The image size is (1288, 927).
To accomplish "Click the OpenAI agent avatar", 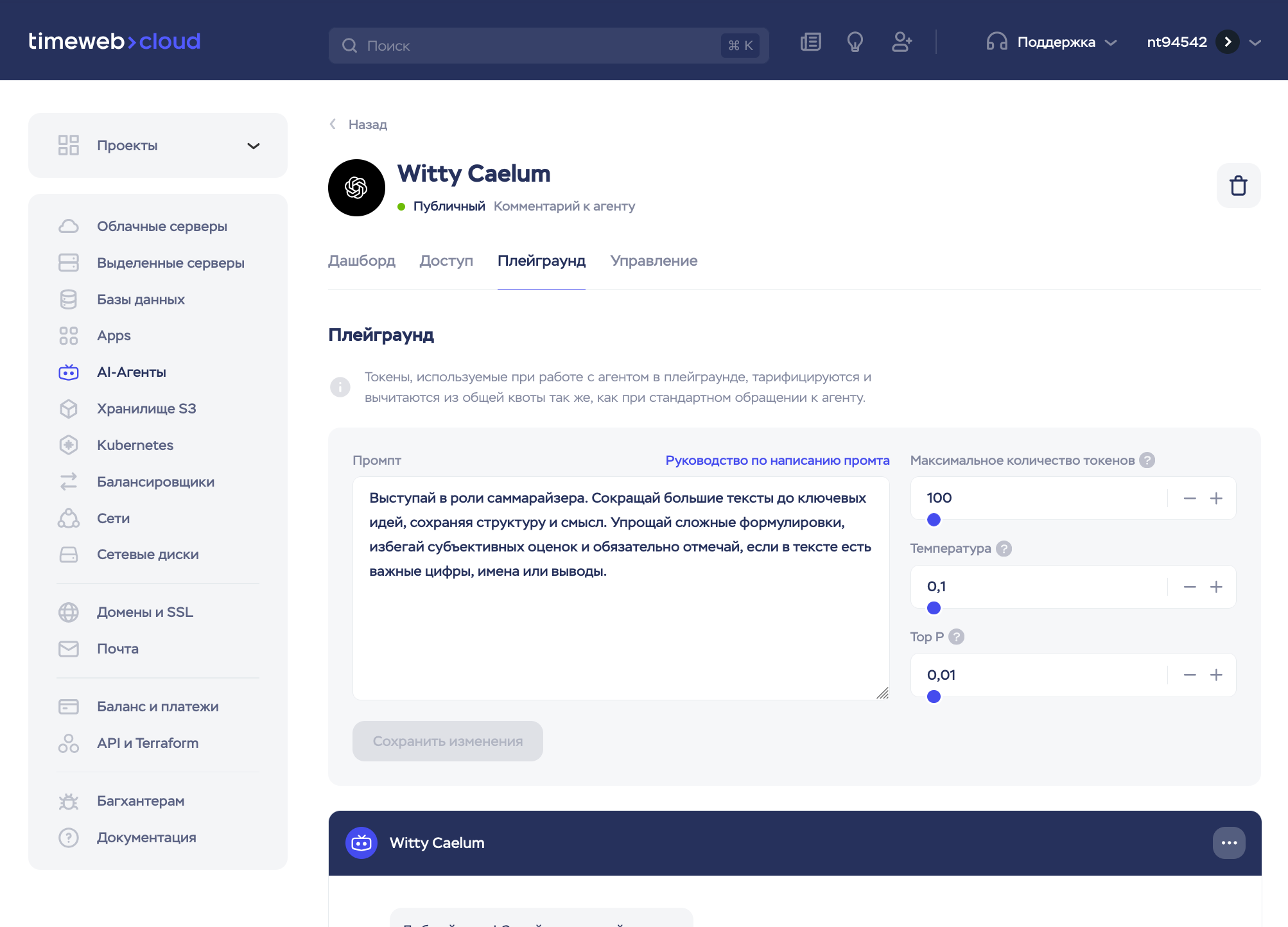I will point(356,187).
